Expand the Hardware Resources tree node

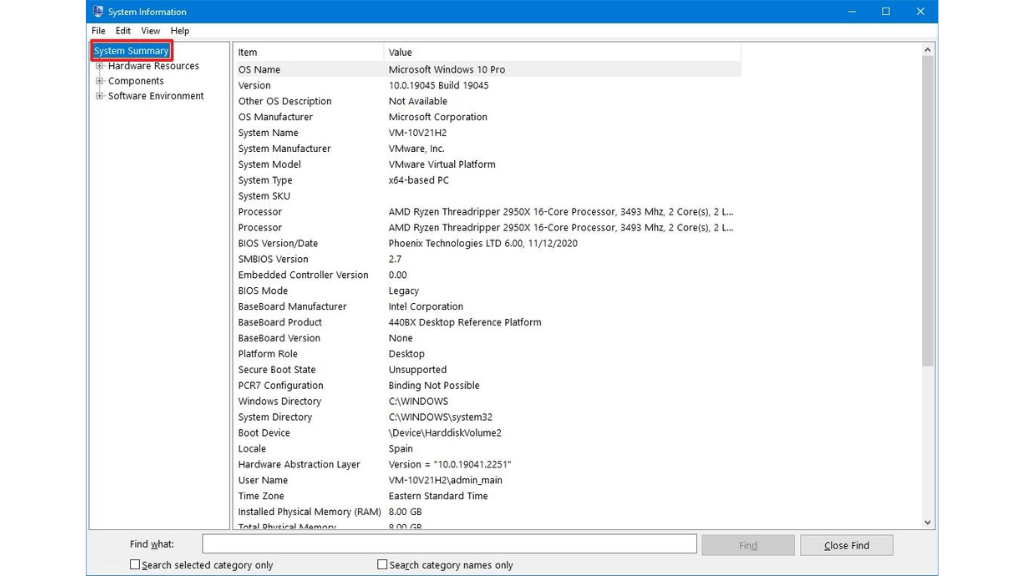[100, 66]
